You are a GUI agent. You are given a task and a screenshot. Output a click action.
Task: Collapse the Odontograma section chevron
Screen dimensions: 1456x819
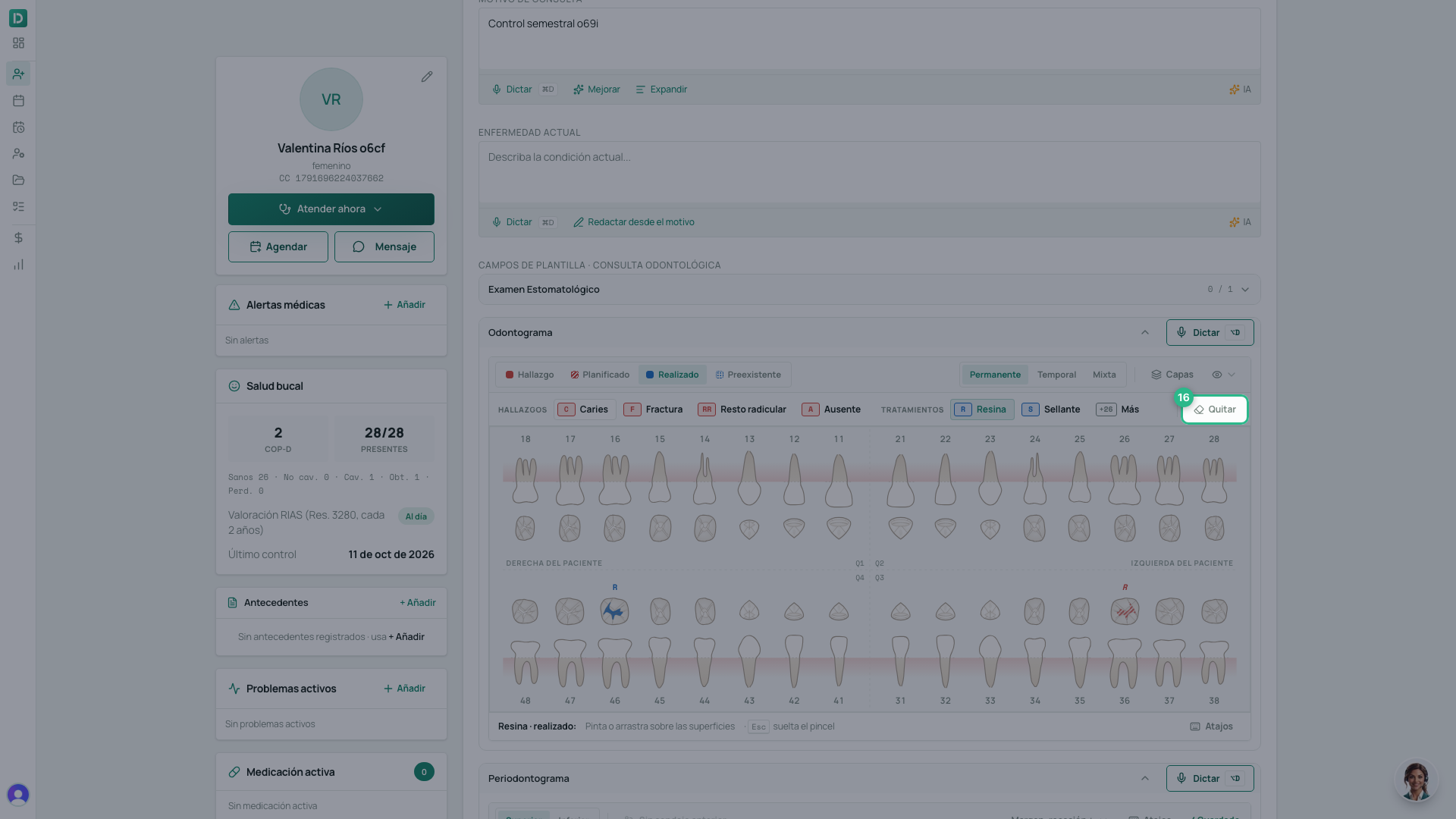pyautogui.click(x=1144, y=333)
